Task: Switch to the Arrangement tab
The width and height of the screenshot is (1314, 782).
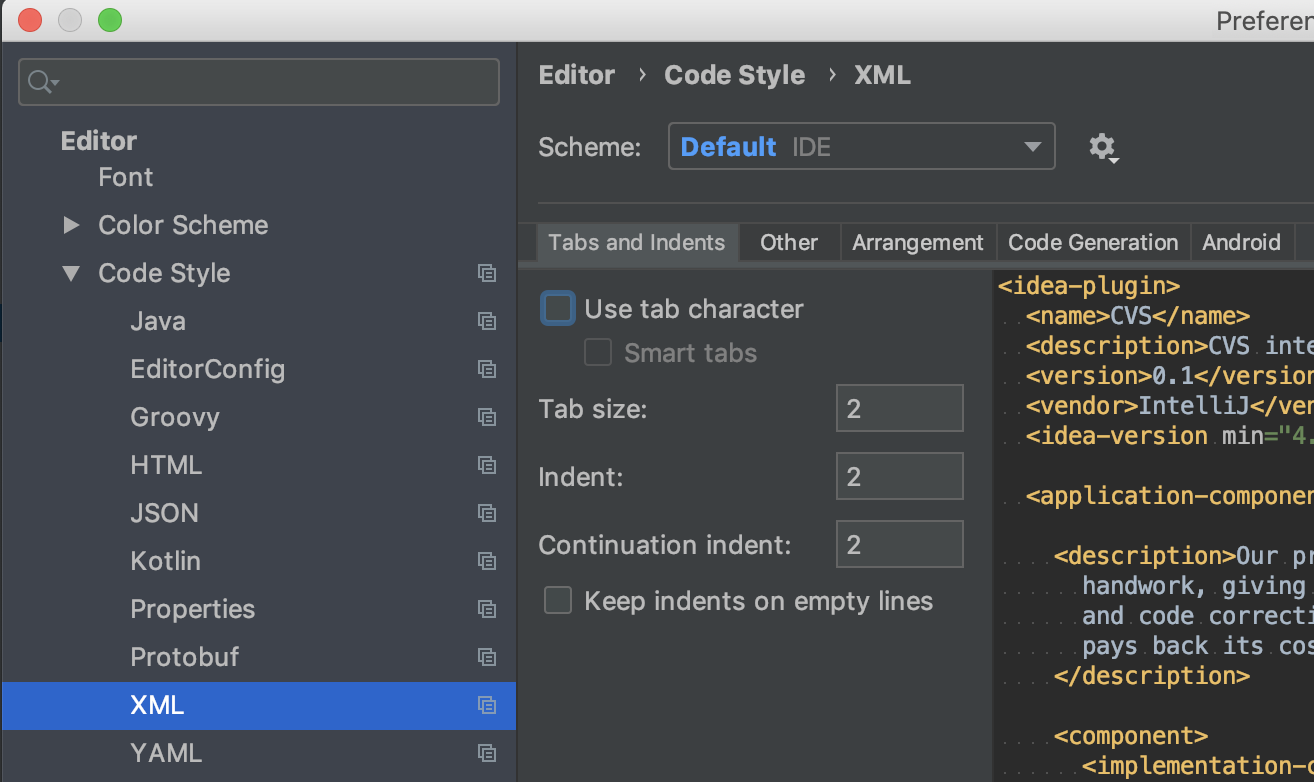Action: pyautogui.click(x=917, y=243)
